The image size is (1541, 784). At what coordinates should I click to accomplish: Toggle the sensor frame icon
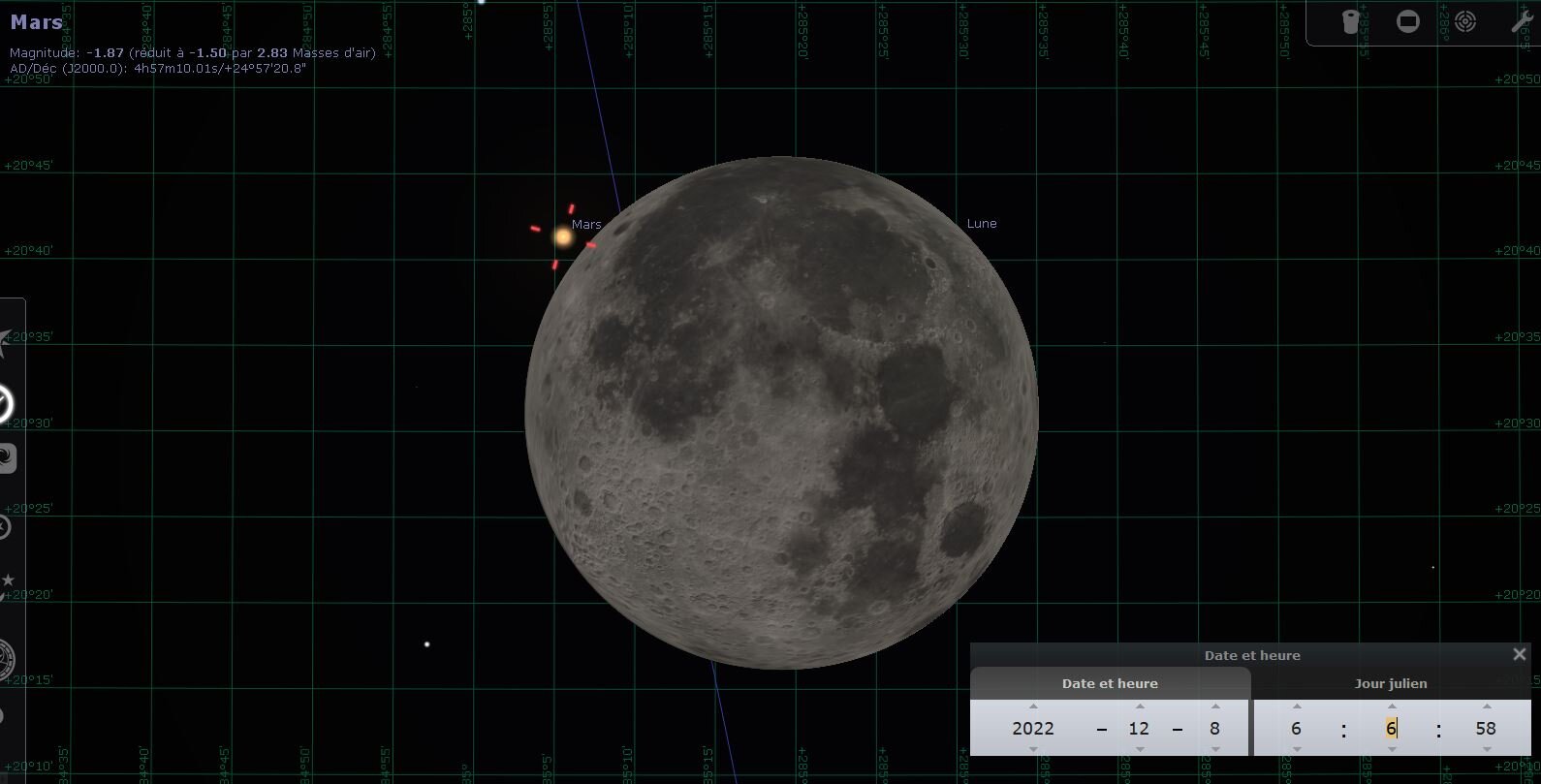[1408, 21]
